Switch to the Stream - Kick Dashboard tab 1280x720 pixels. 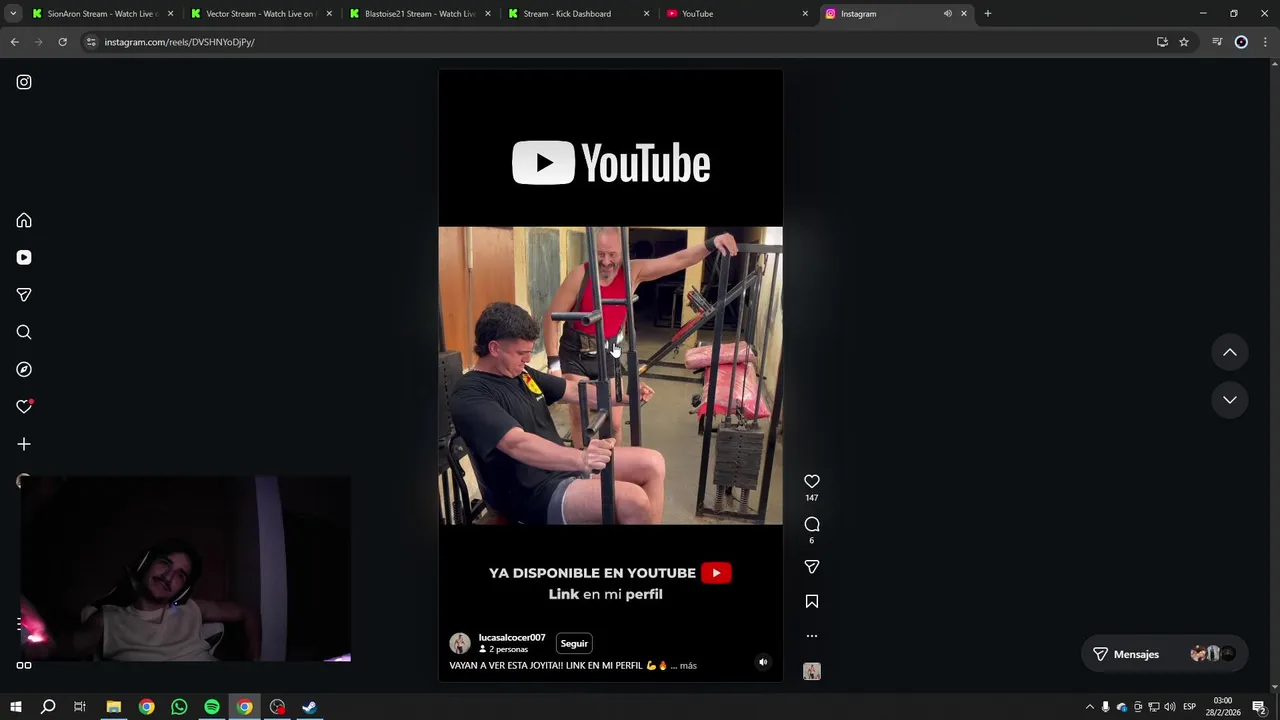click(578, 14)
